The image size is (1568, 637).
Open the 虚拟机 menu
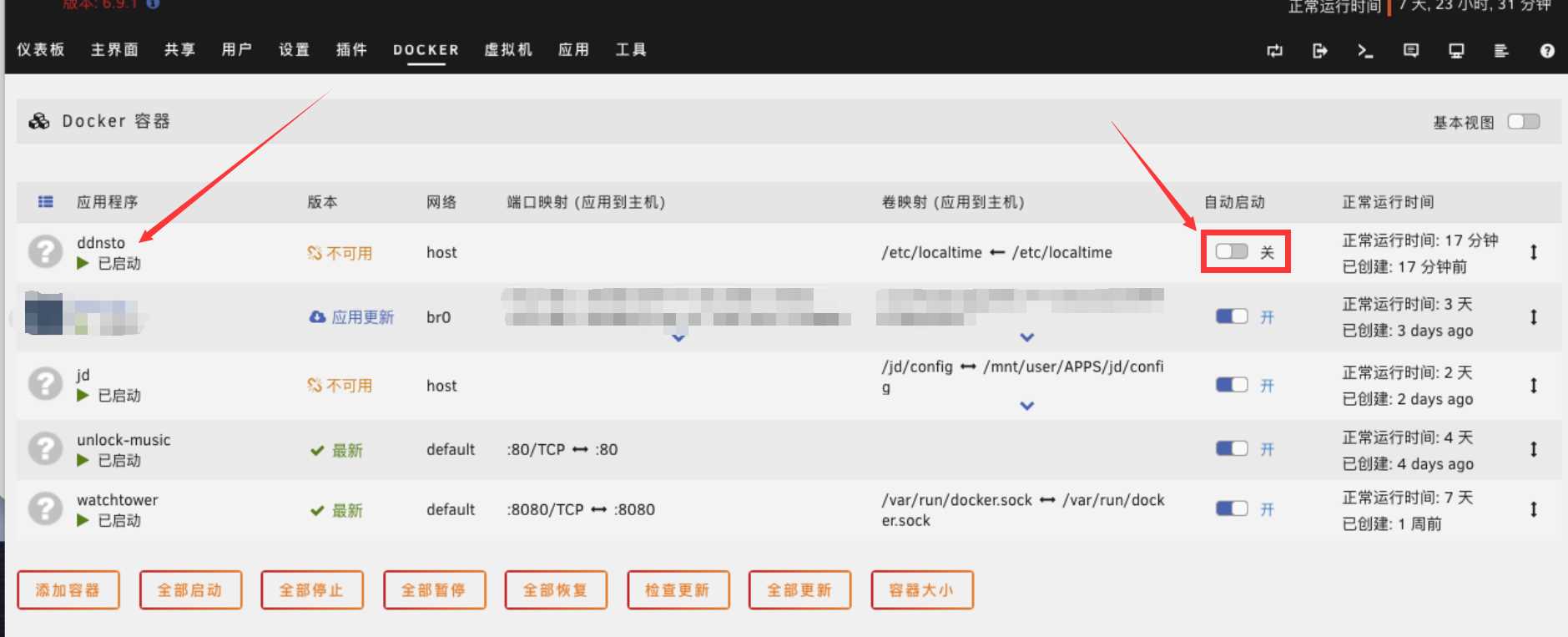(508, 49)
